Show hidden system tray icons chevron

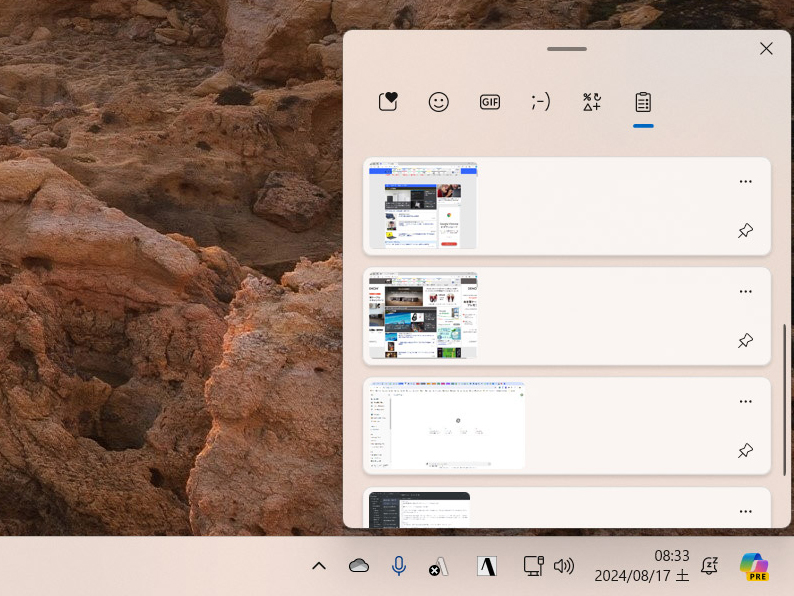(319, 566)
